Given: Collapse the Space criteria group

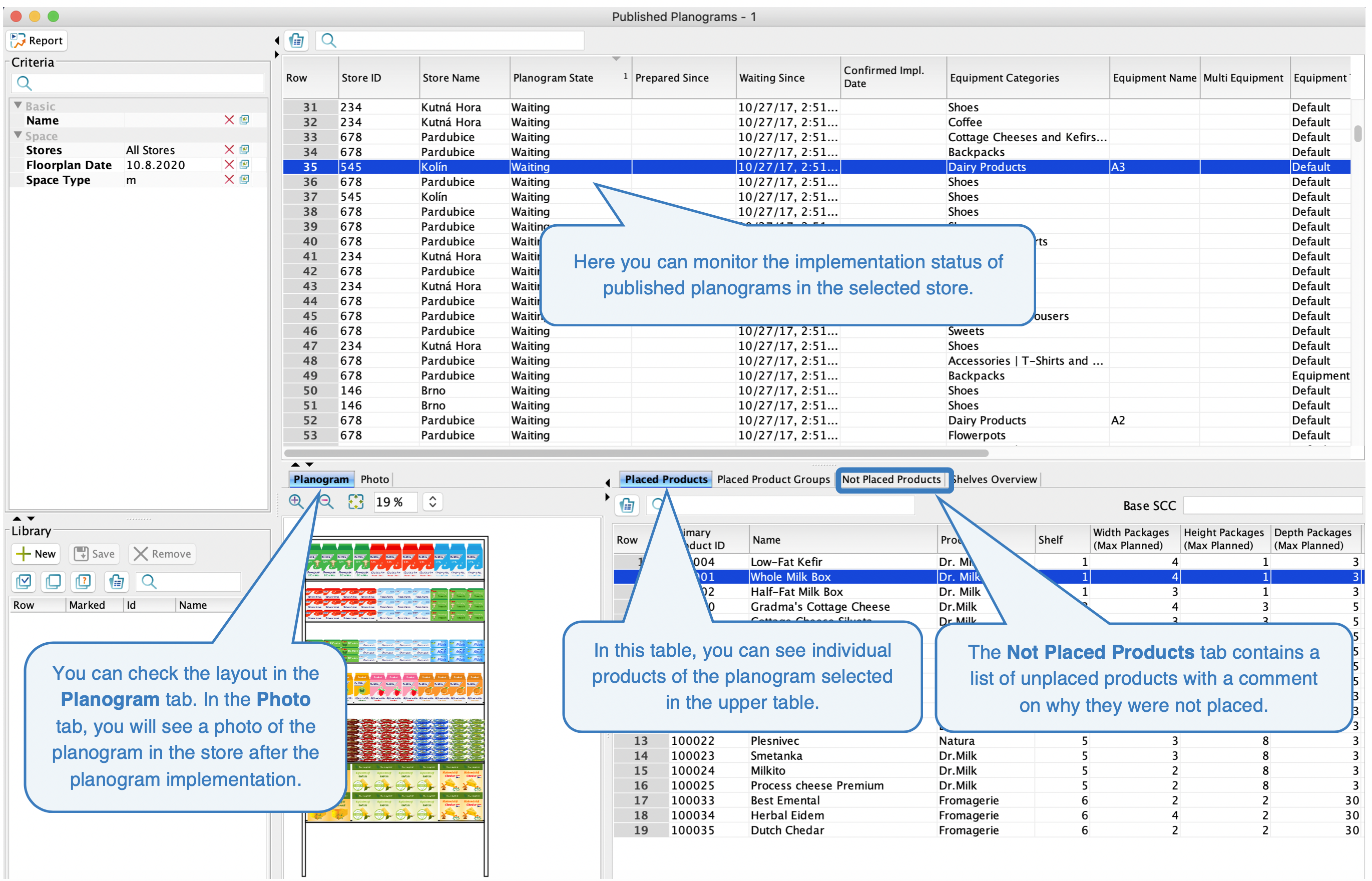Looking at the screenshot, I should [18, 136].
